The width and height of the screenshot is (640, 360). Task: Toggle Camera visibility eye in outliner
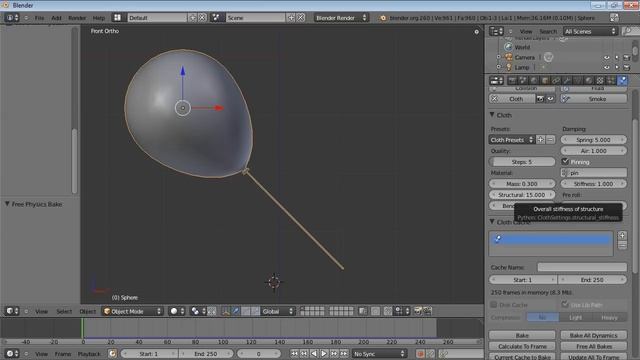tap(607, 58)
